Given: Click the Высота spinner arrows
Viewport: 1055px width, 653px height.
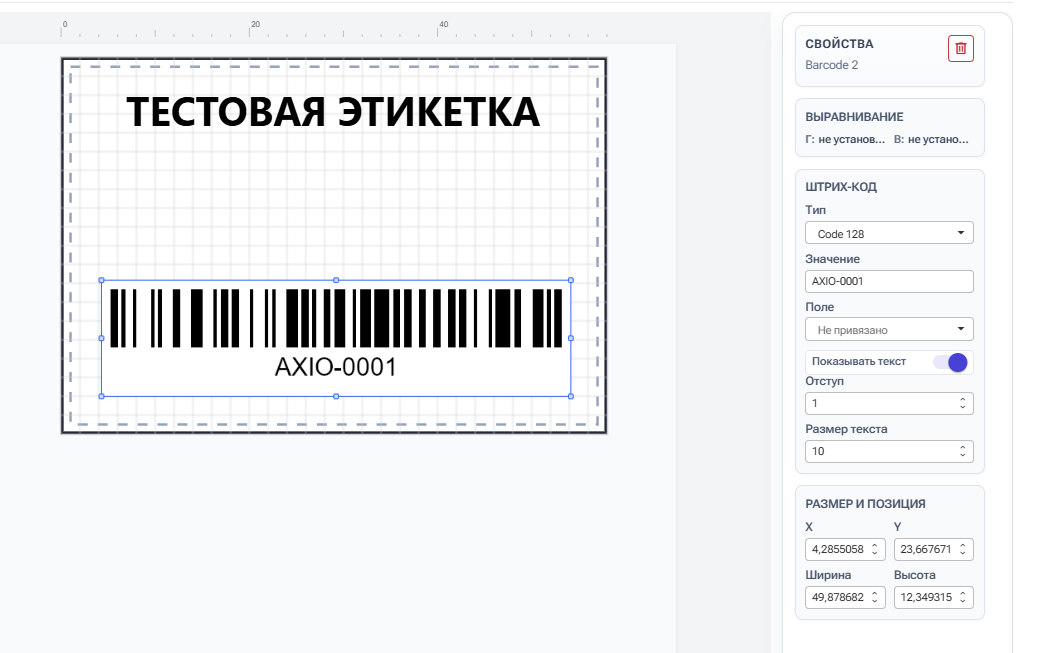Looking at the screenshot, I should tap(963, 597).
